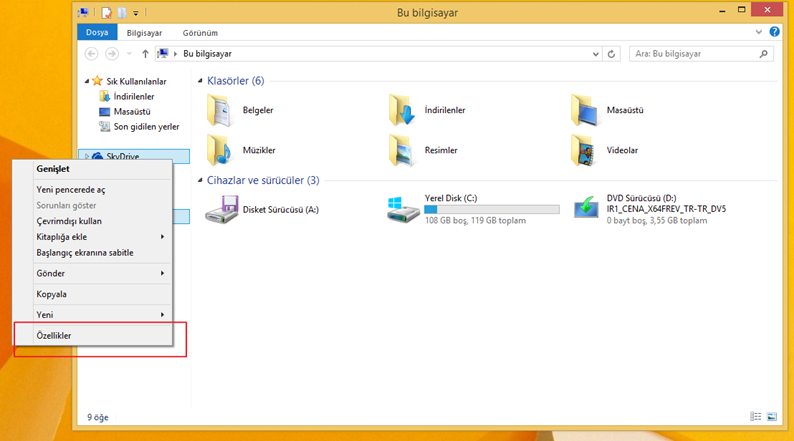Click the Forward navigation arrow
The height and width of the screenshot is (441, 794).
(111, 53)
